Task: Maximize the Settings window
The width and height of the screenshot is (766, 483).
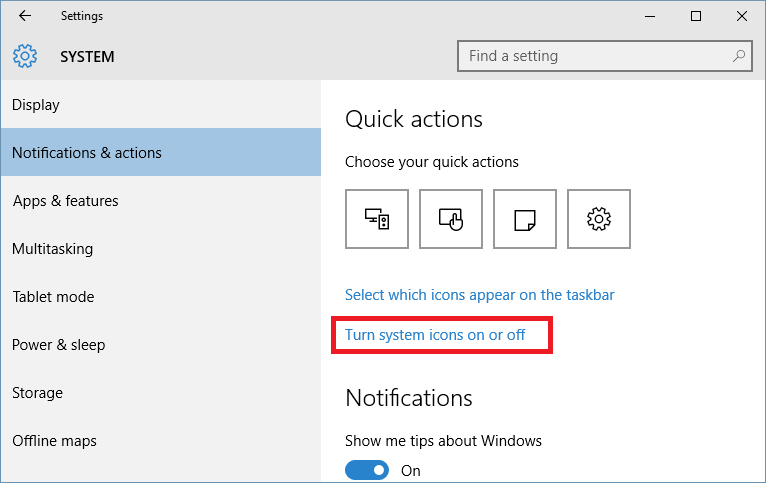Action: coord(696,16)
